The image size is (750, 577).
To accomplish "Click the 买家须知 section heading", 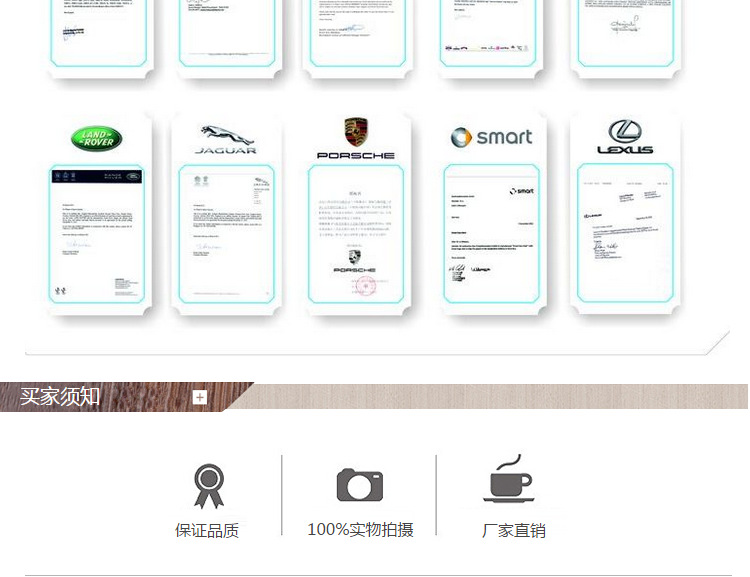I will pos(60,397).
